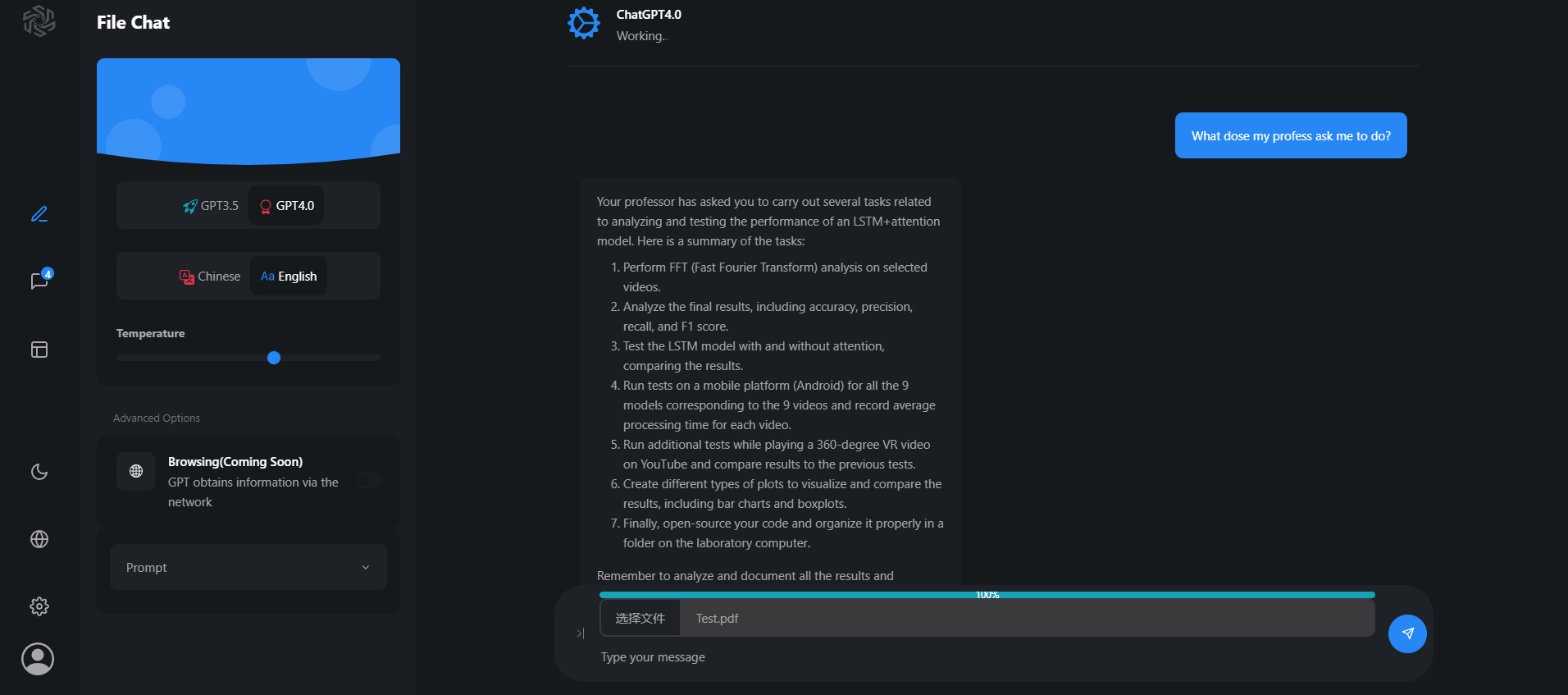Switch response language to Chinese
The image size is (1568, 695).
point(210,277)
